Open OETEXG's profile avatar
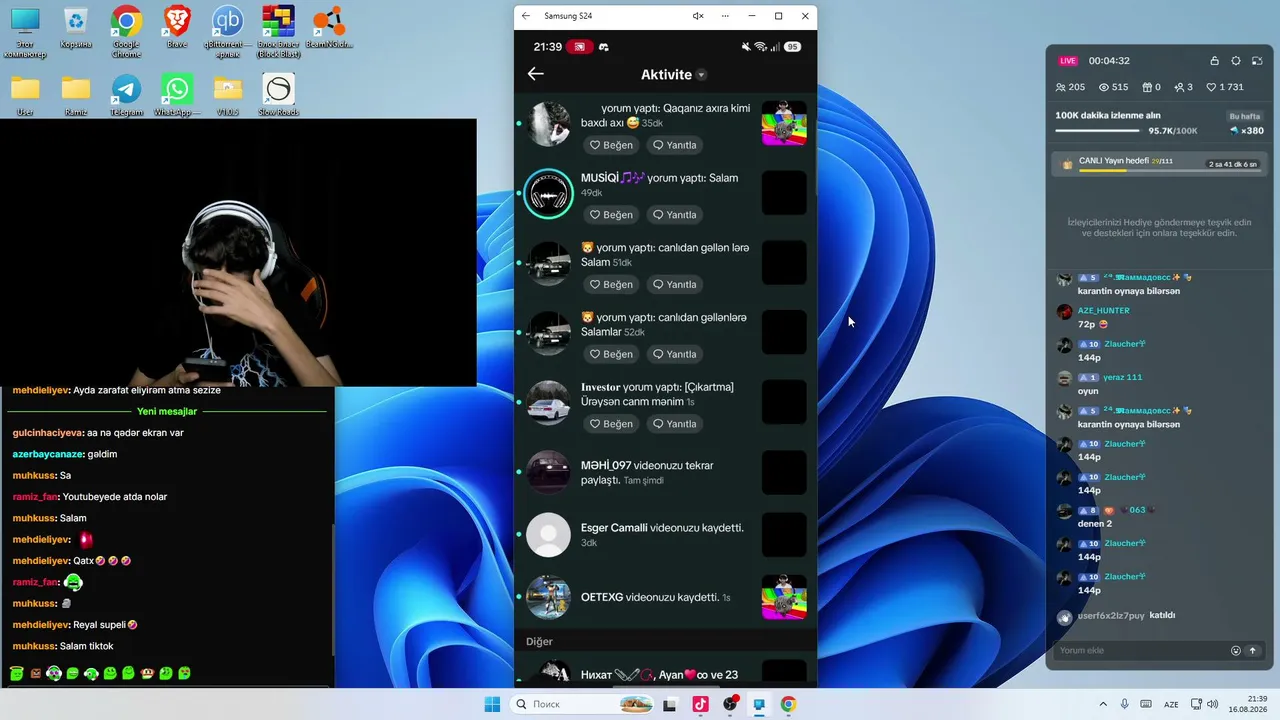Screen dimensions: 1280x720 pyautogui.click(x=548, y=597)
